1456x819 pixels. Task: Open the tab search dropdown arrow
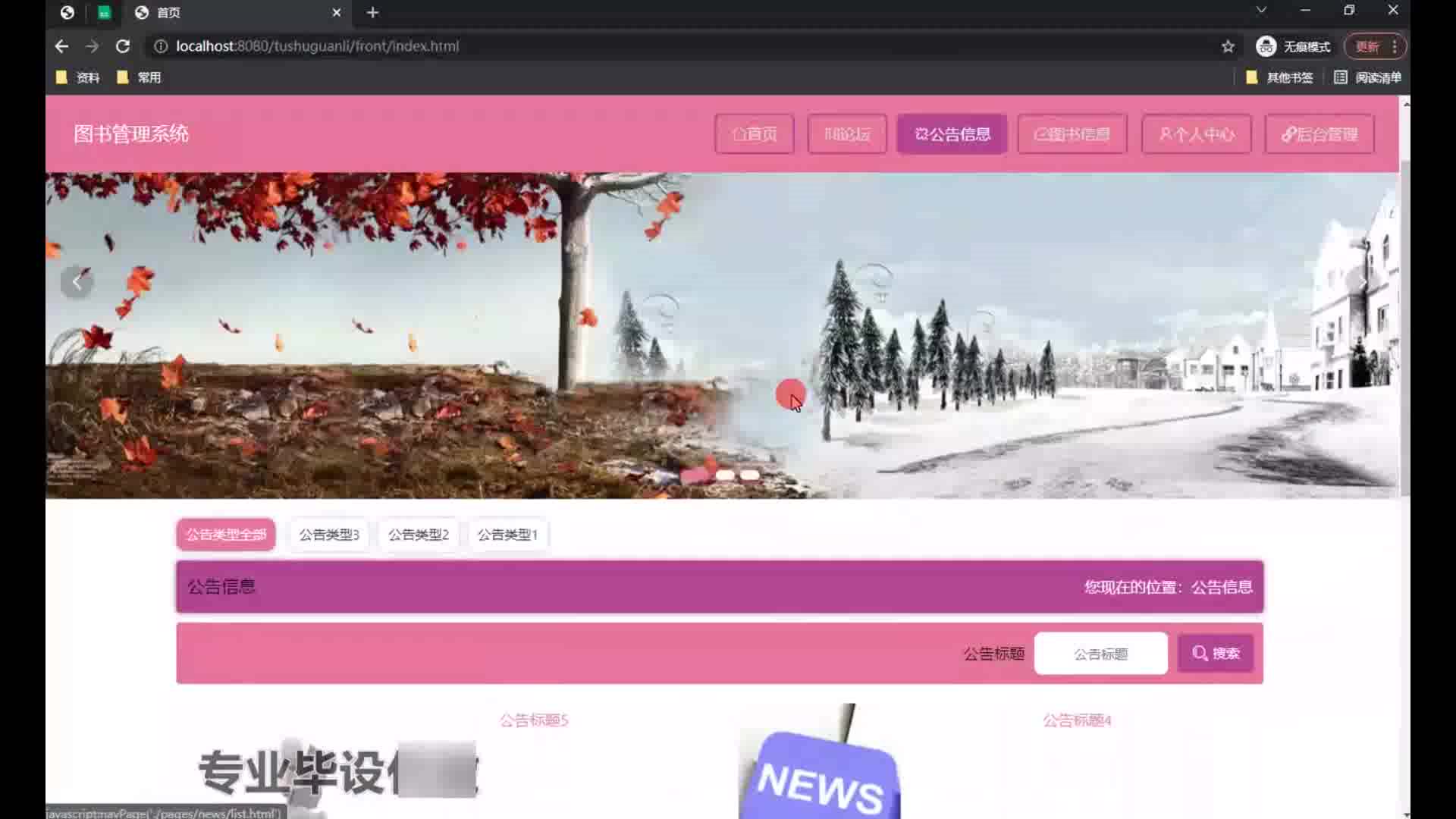tap(1261, 10)
